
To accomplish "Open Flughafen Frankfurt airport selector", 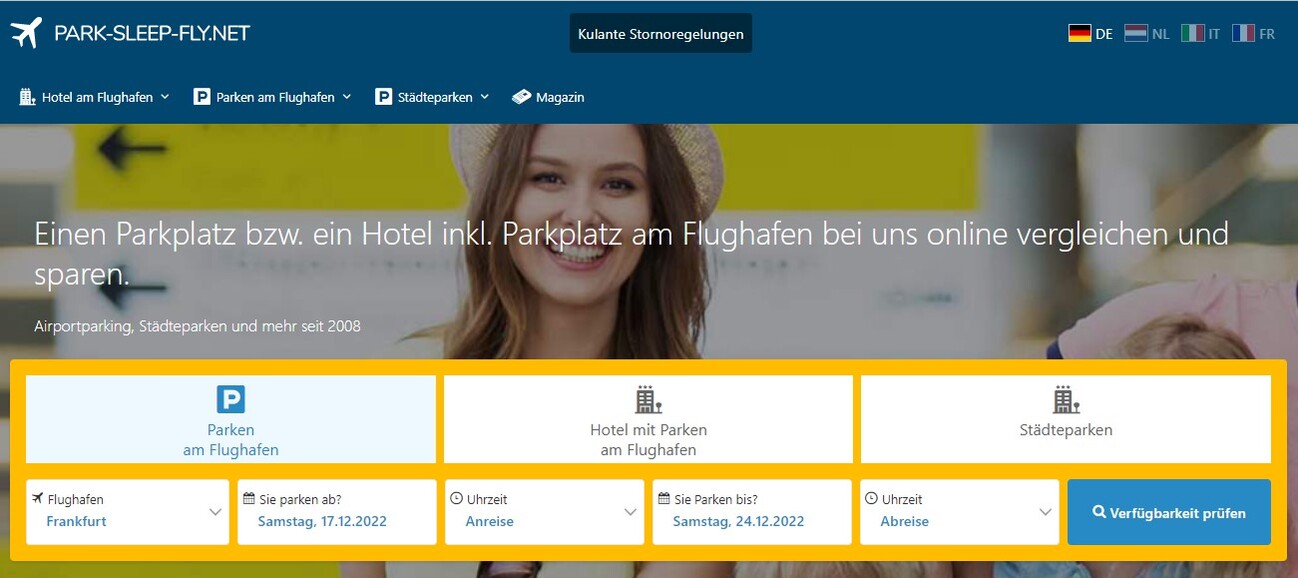I will pos(128,512).
